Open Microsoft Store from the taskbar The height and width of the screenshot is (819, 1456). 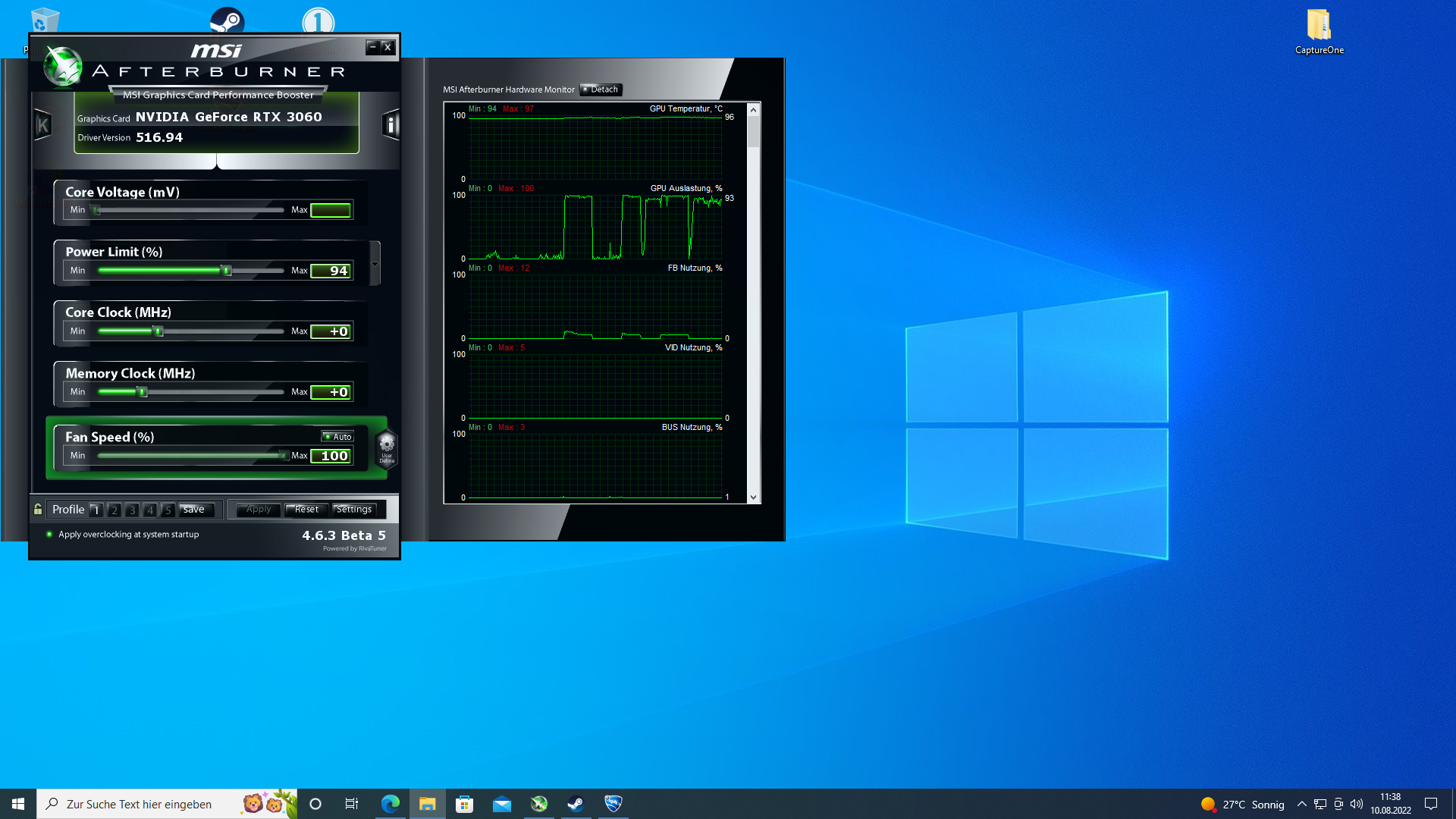pyautogui.click(x=465, y=804)
